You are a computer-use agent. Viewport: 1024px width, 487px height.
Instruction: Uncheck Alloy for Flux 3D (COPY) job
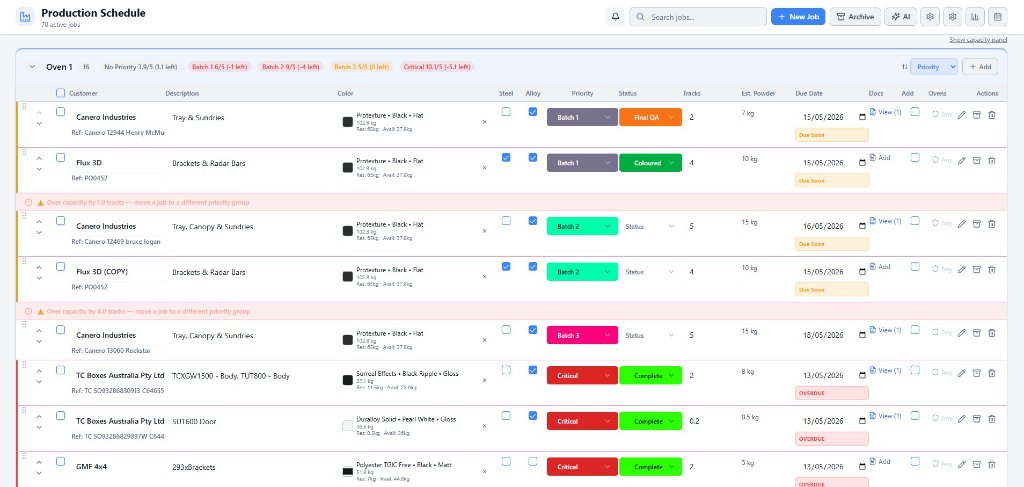tap(533, 266)
